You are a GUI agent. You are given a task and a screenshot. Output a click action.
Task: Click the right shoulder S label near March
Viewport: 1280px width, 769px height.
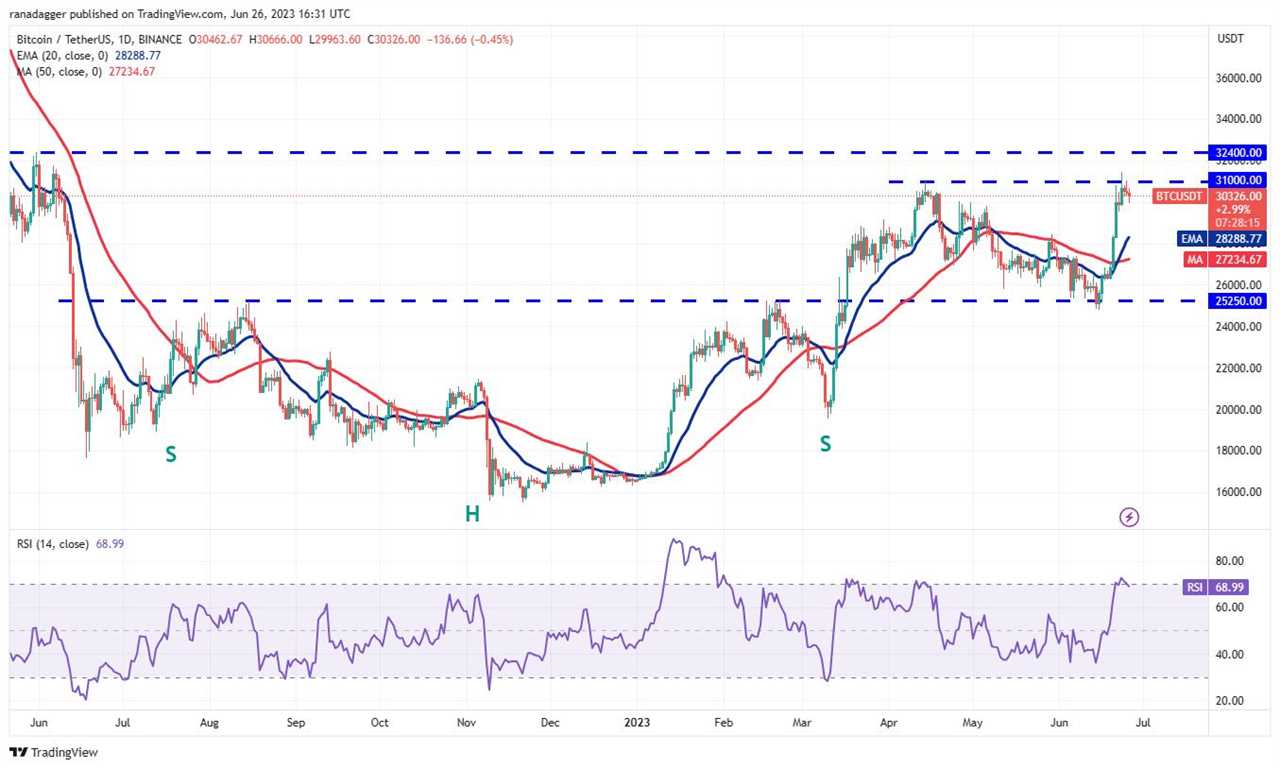(x=825, y=442)
